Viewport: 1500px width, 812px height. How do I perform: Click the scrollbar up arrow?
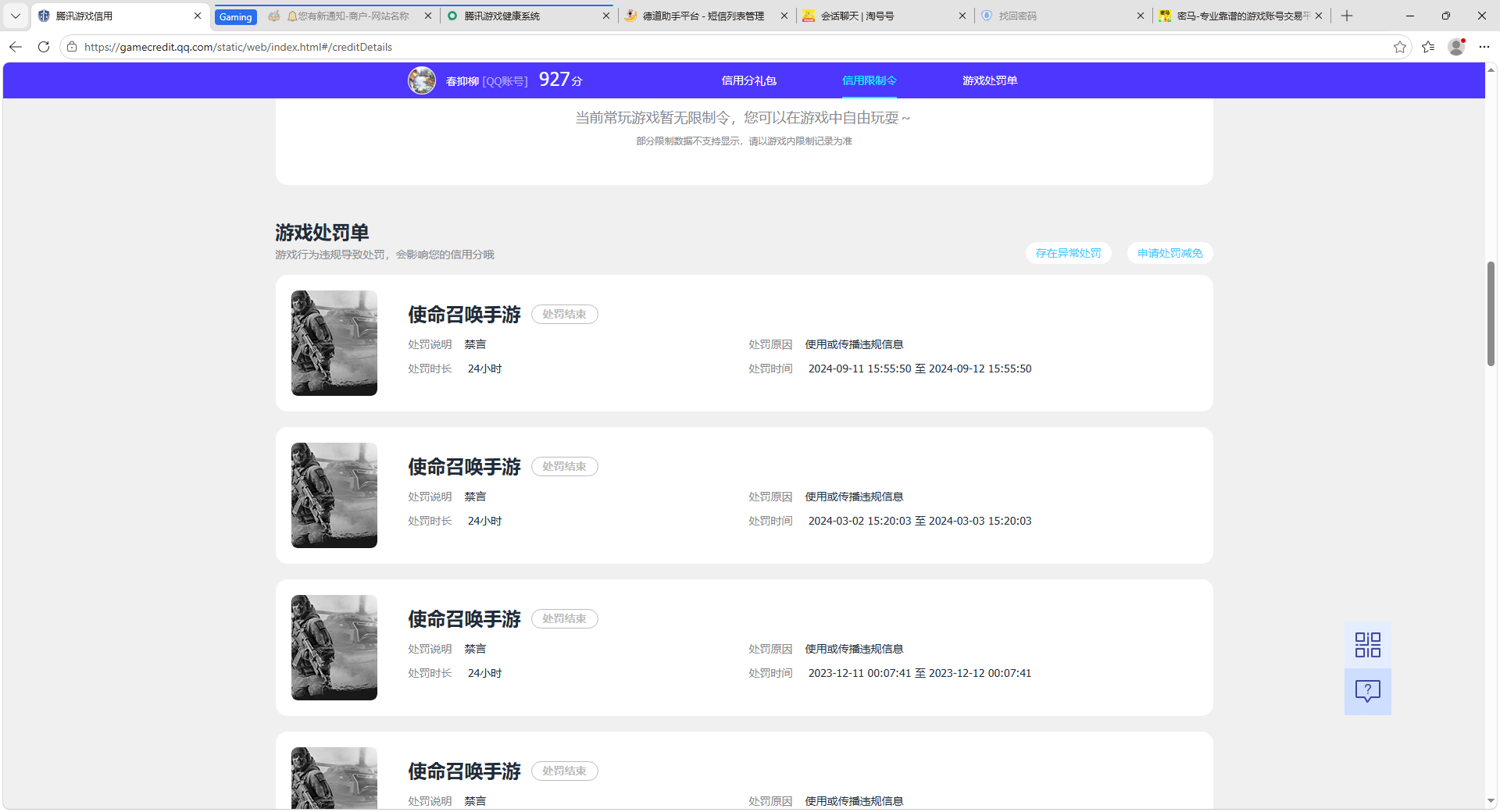[1491, 69]
